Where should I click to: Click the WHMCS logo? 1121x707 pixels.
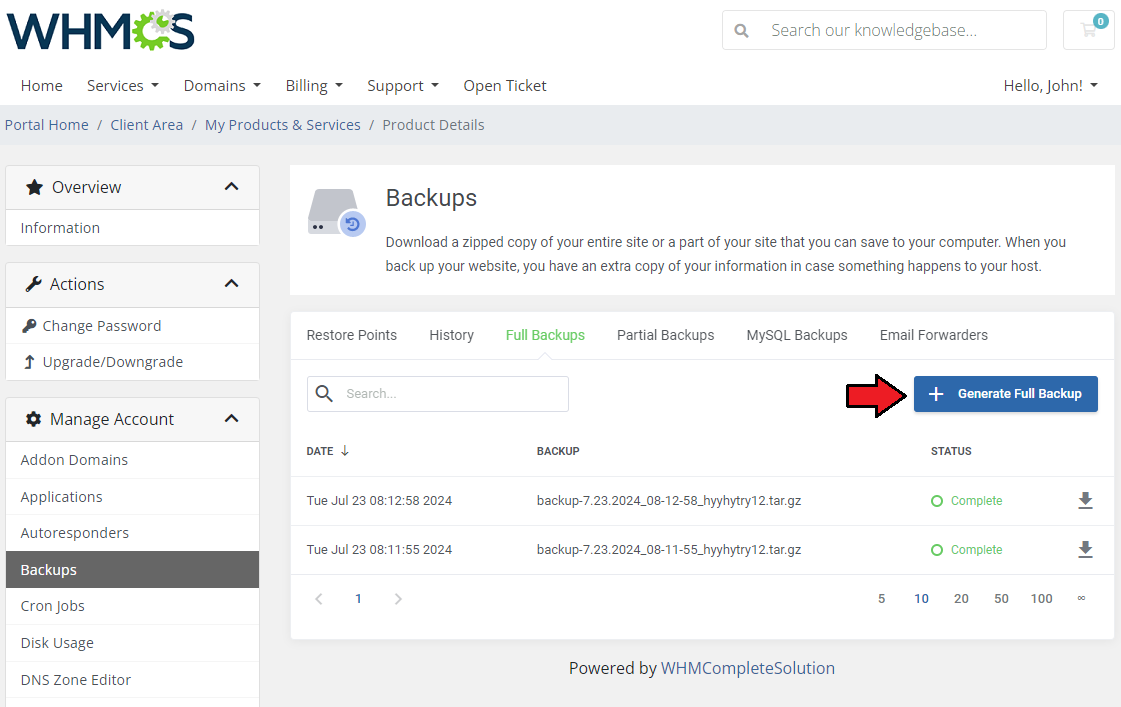(101, 31)
